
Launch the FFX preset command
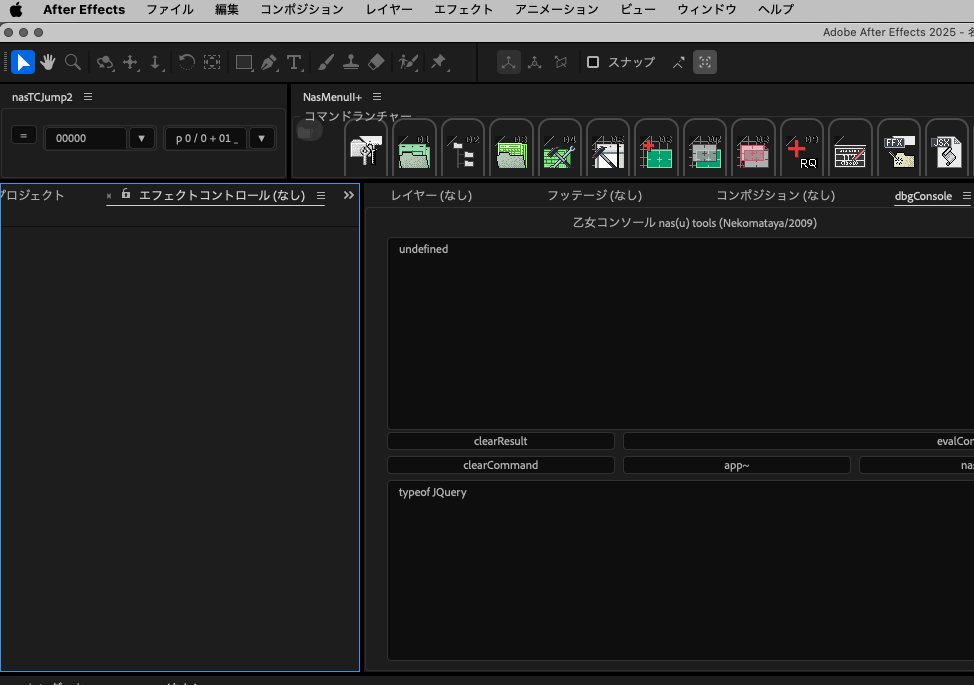tap(899, 151)
